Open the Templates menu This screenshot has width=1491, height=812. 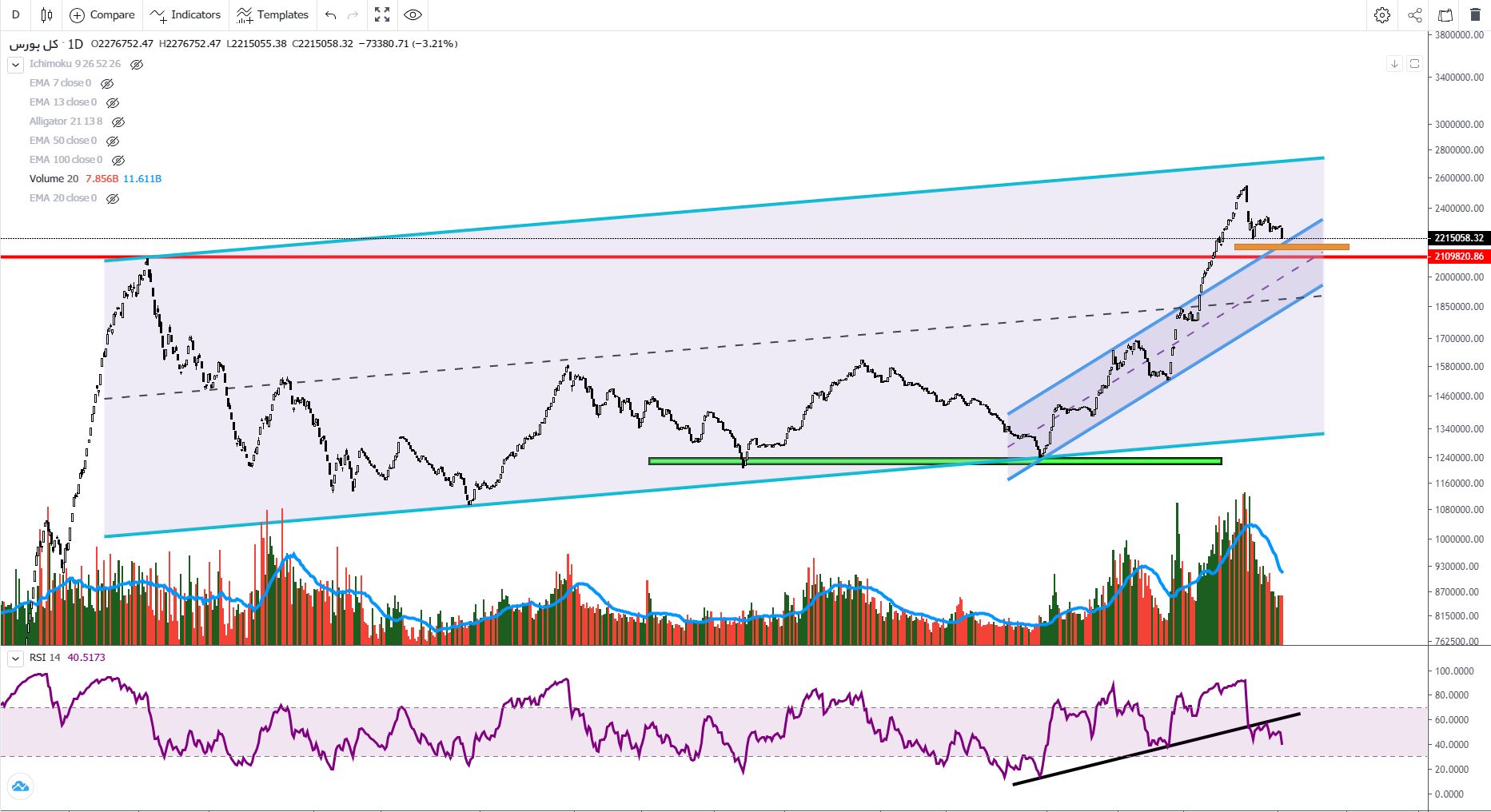[x=273, y=15]
